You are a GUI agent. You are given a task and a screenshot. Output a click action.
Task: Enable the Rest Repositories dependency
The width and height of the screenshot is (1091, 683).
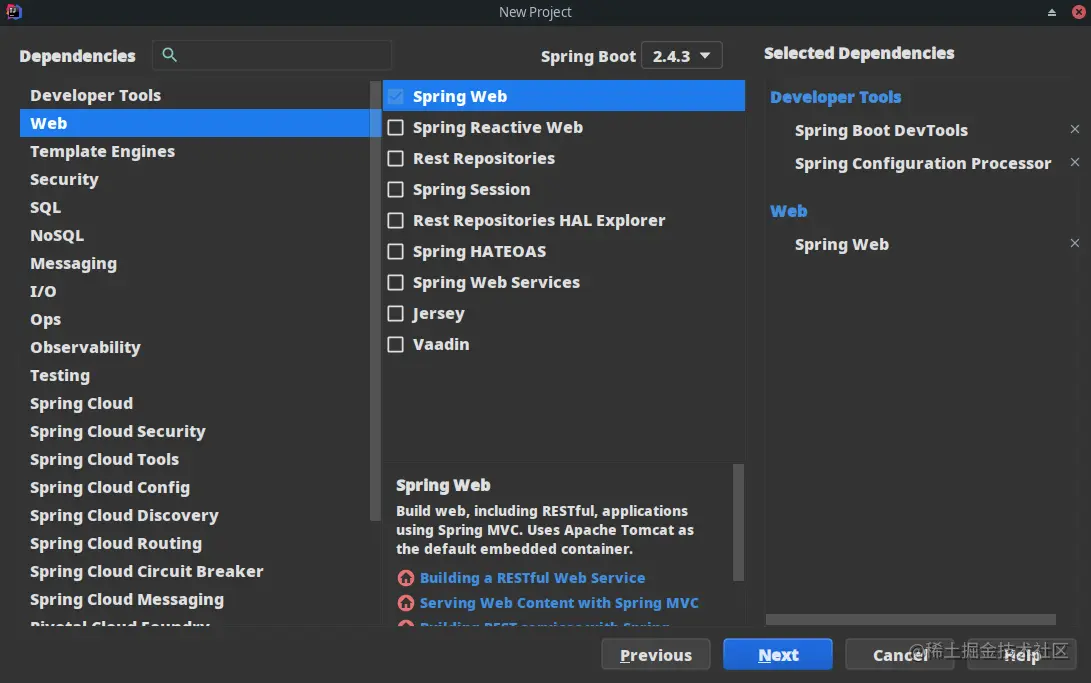pos(395,159)
